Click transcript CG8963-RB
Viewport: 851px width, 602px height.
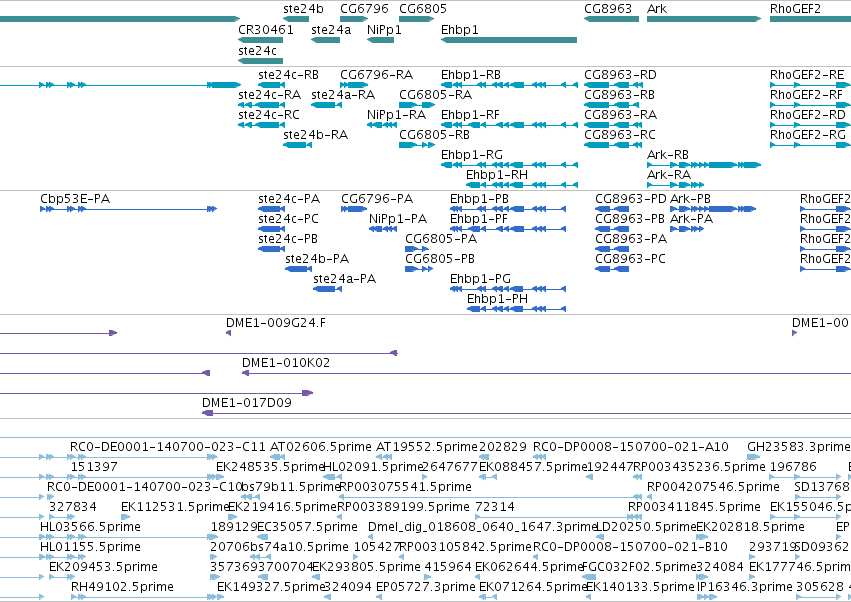point(619,94)
